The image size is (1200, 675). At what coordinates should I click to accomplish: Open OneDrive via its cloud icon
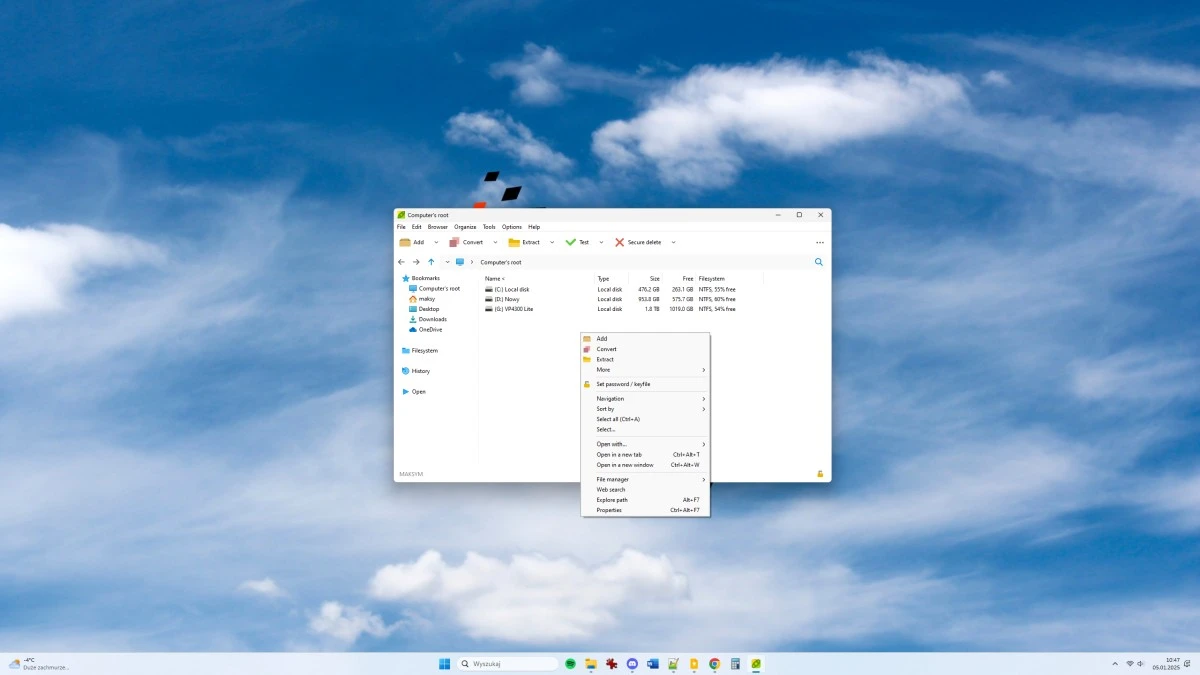413,329
